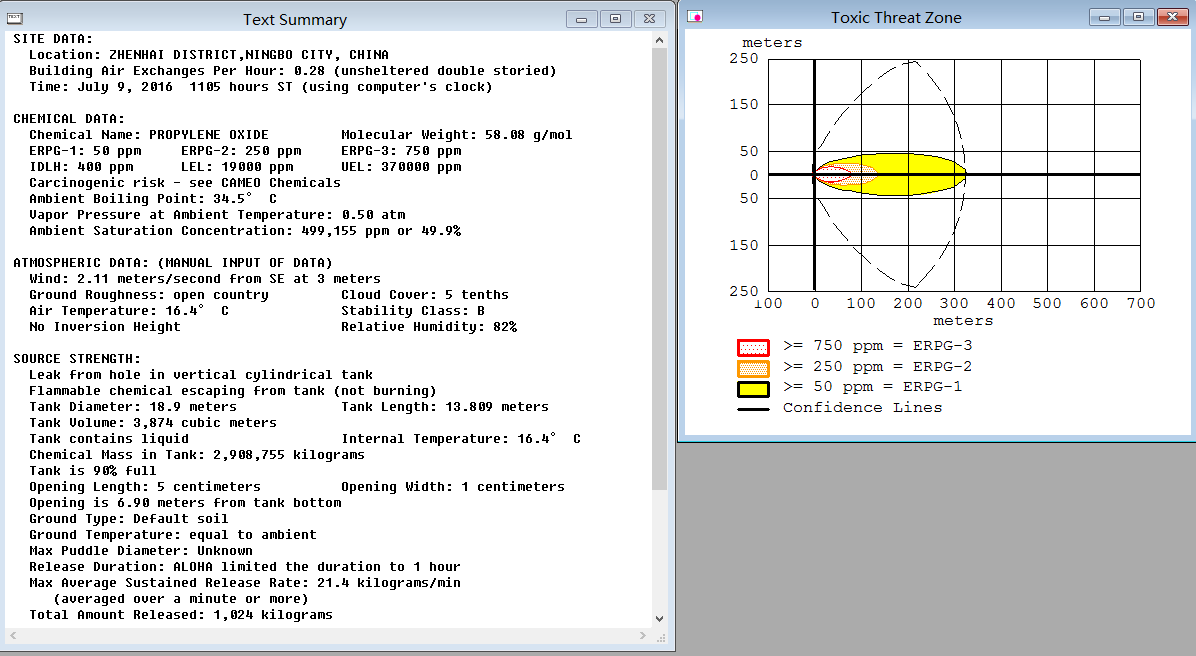Click 'Molecular Weight: 58.08 g/mol' text
Screen dimensions: 1196x656
[x=457, y=135]
